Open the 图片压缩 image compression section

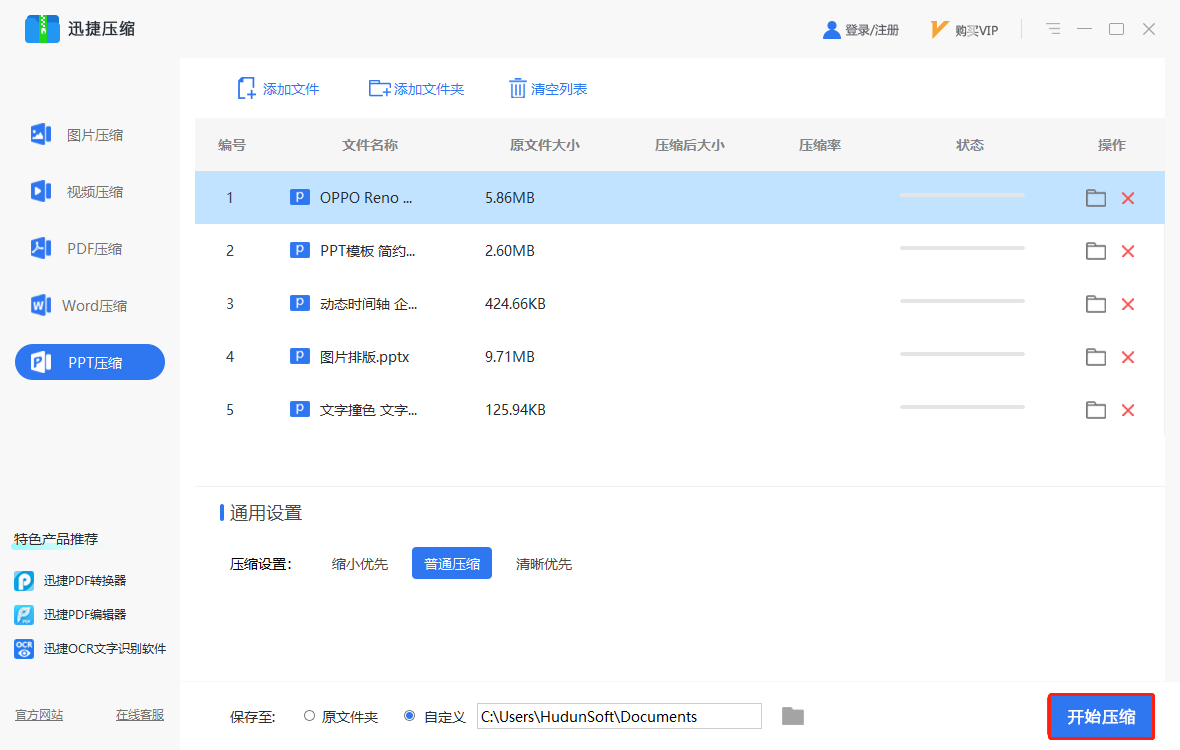(78, 135)
